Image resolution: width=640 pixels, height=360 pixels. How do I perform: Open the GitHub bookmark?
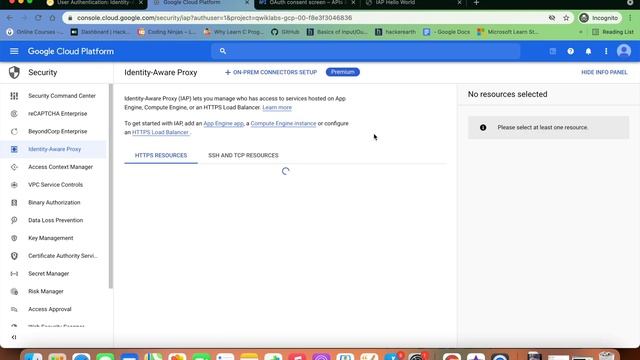[285, 32]
